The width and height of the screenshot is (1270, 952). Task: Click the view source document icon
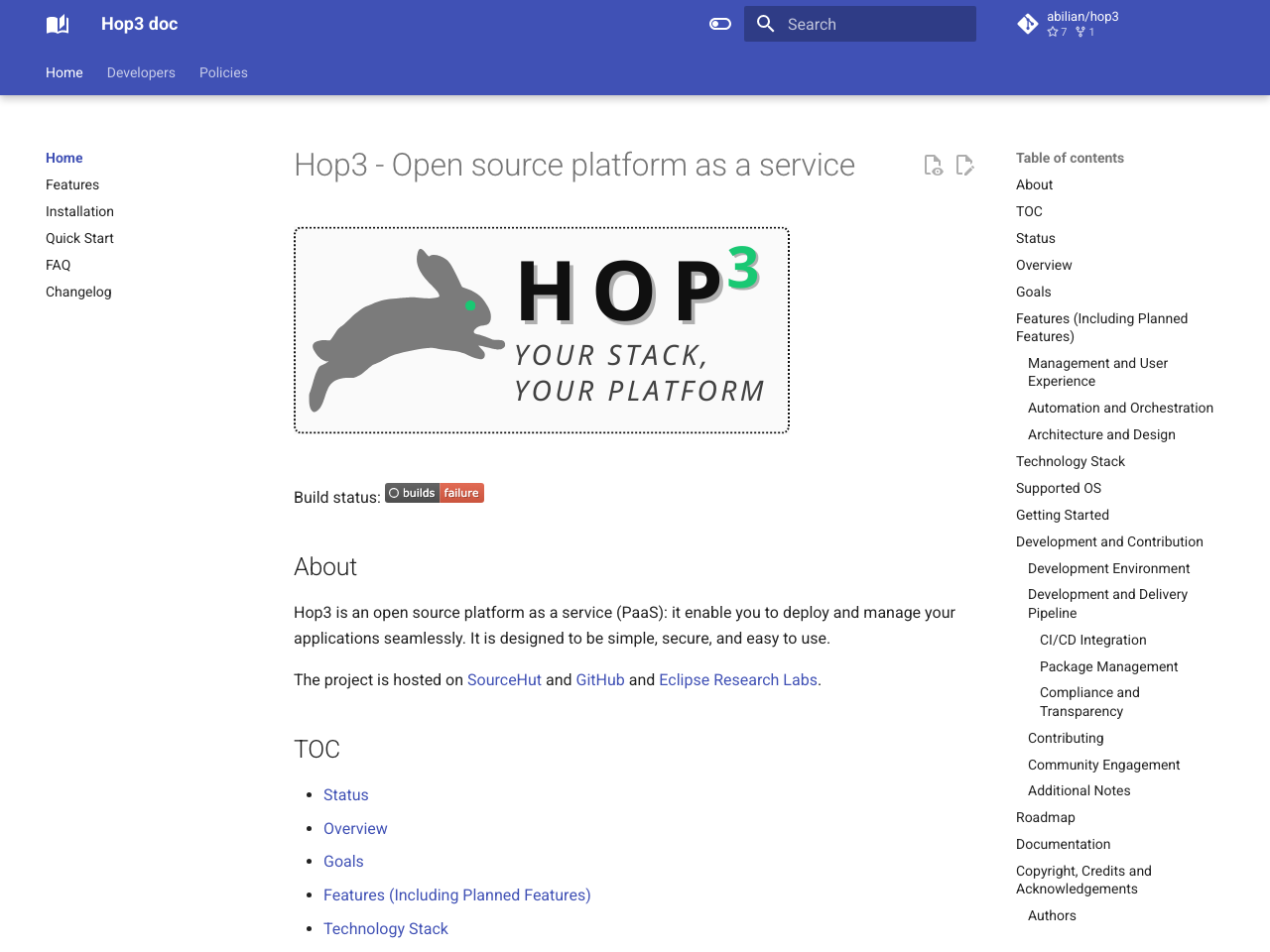(x=933, y=165)
